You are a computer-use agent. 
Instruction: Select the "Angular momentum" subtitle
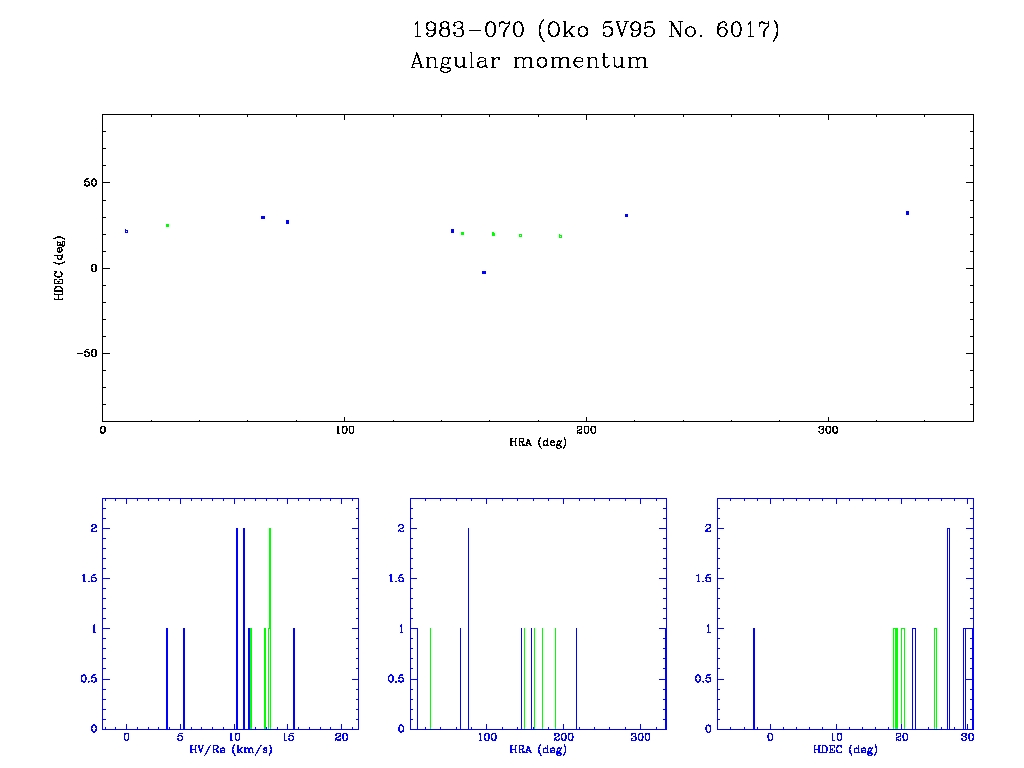[529, 61]
